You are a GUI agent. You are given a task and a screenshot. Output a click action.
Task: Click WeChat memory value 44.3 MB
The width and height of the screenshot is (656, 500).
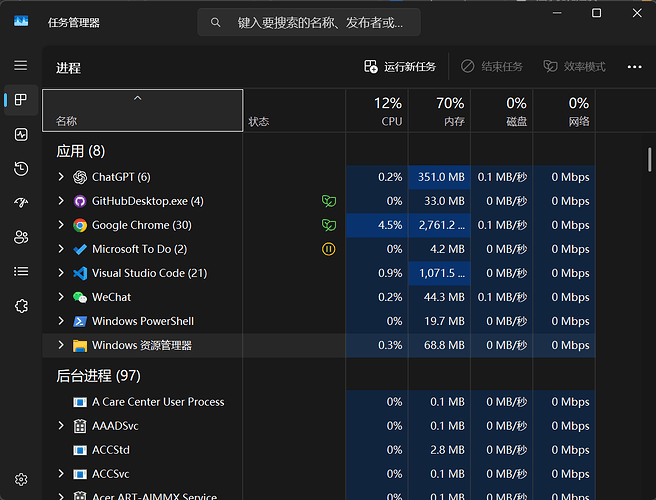[x=444, y=297]
